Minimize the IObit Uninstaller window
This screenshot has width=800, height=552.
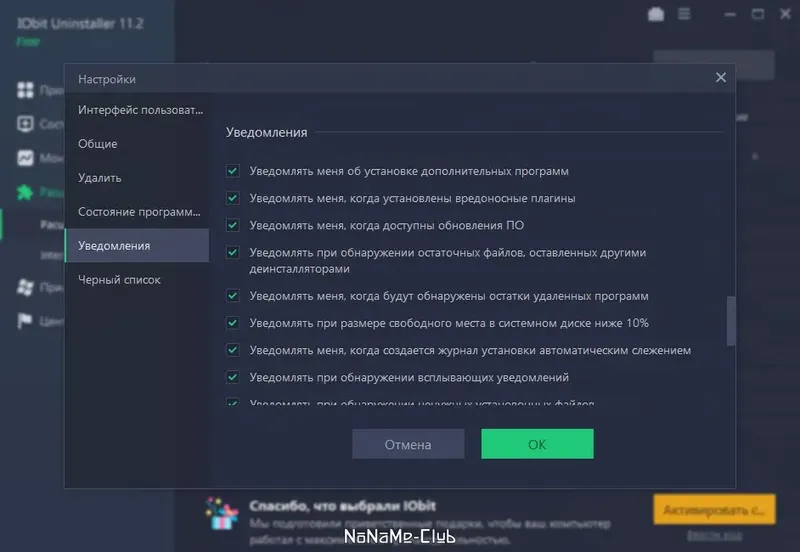(730, 14)
